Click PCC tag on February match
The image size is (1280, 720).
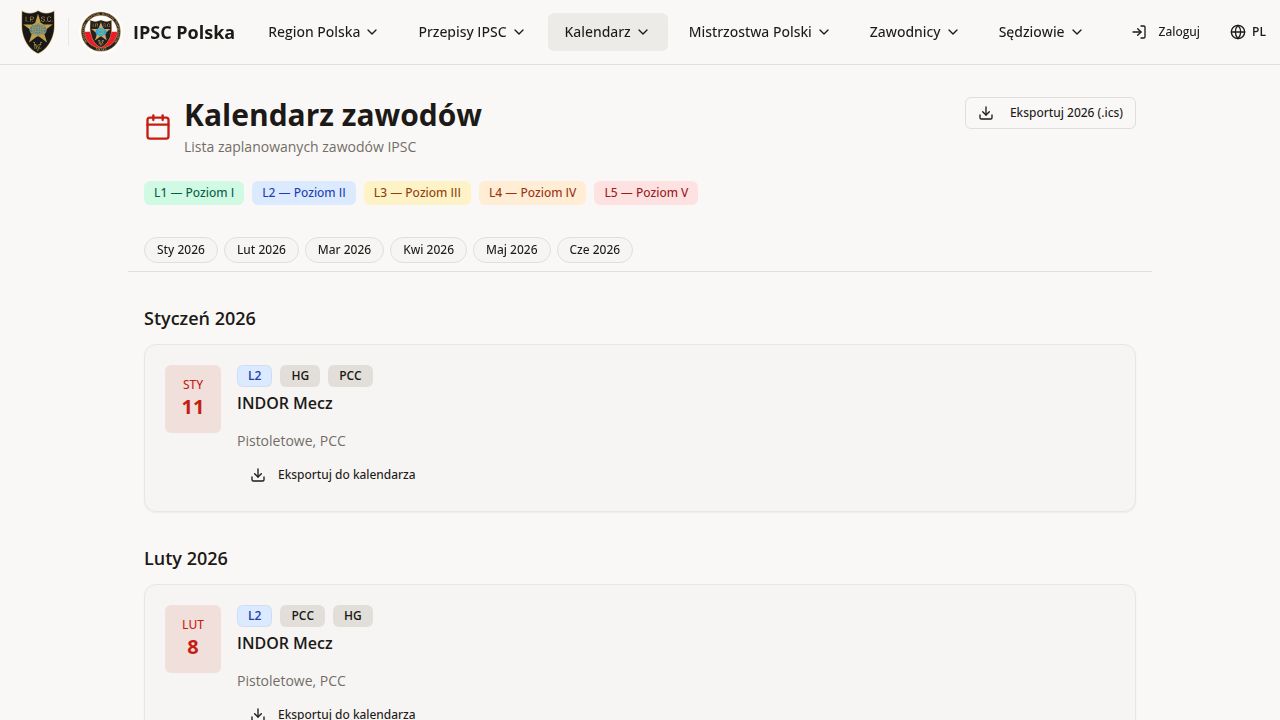pyautogui.click(x=302, y=616)
